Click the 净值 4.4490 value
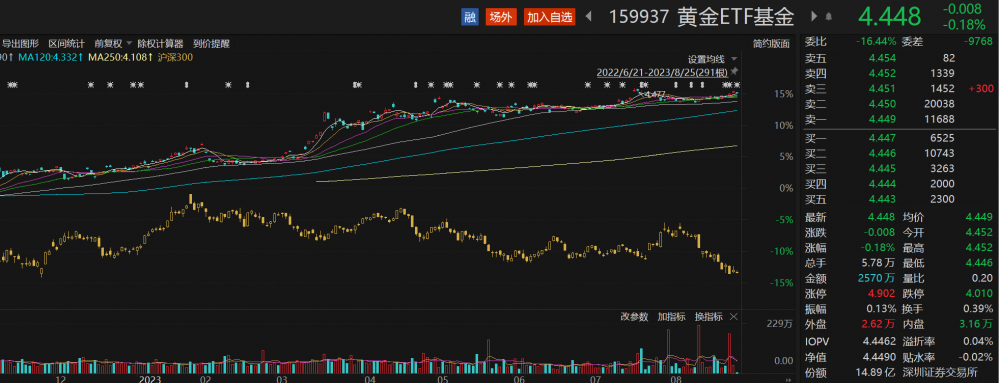Image resolution: width=999 pixels, height=383 pixels. tap(880, 358)
